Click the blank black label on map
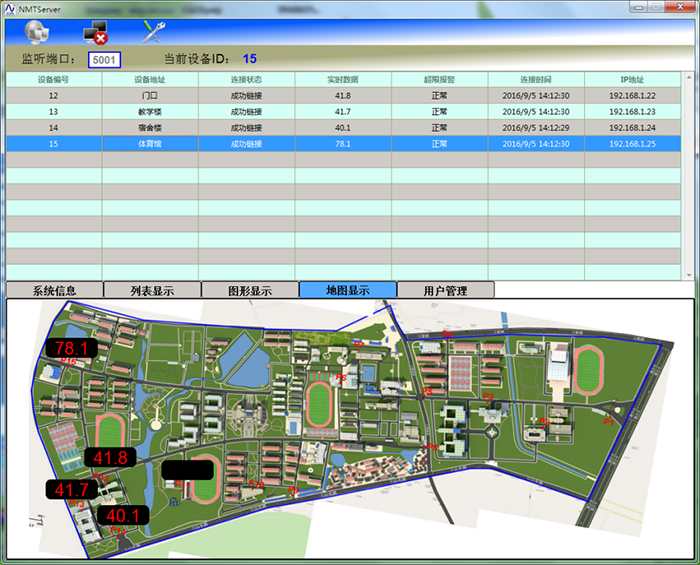The image size is (700, 565). (x=187, y=468)
